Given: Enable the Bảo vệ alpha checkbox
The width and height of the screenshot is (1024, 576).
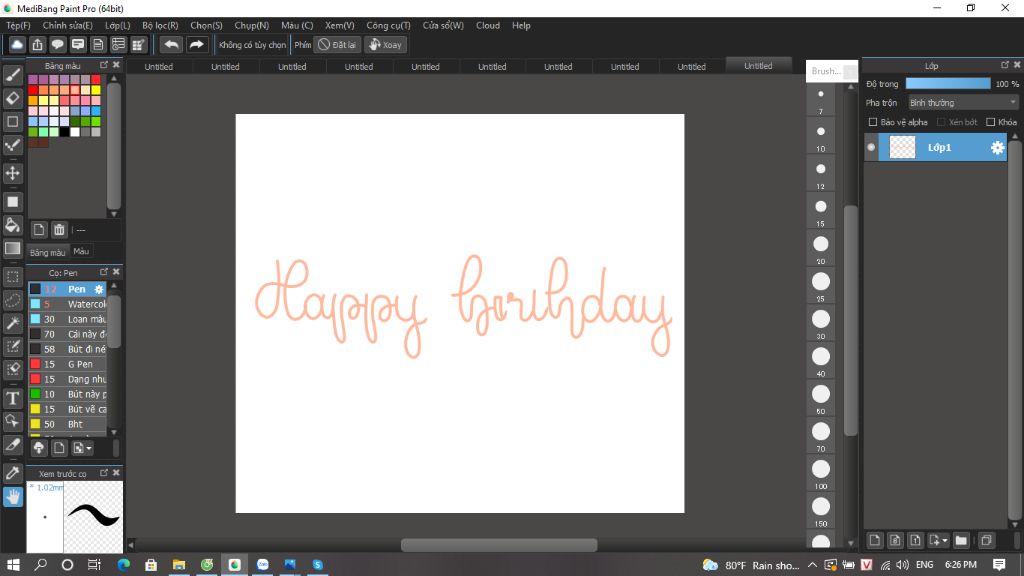Looking at the screenshot, I should tap(873, 122).
